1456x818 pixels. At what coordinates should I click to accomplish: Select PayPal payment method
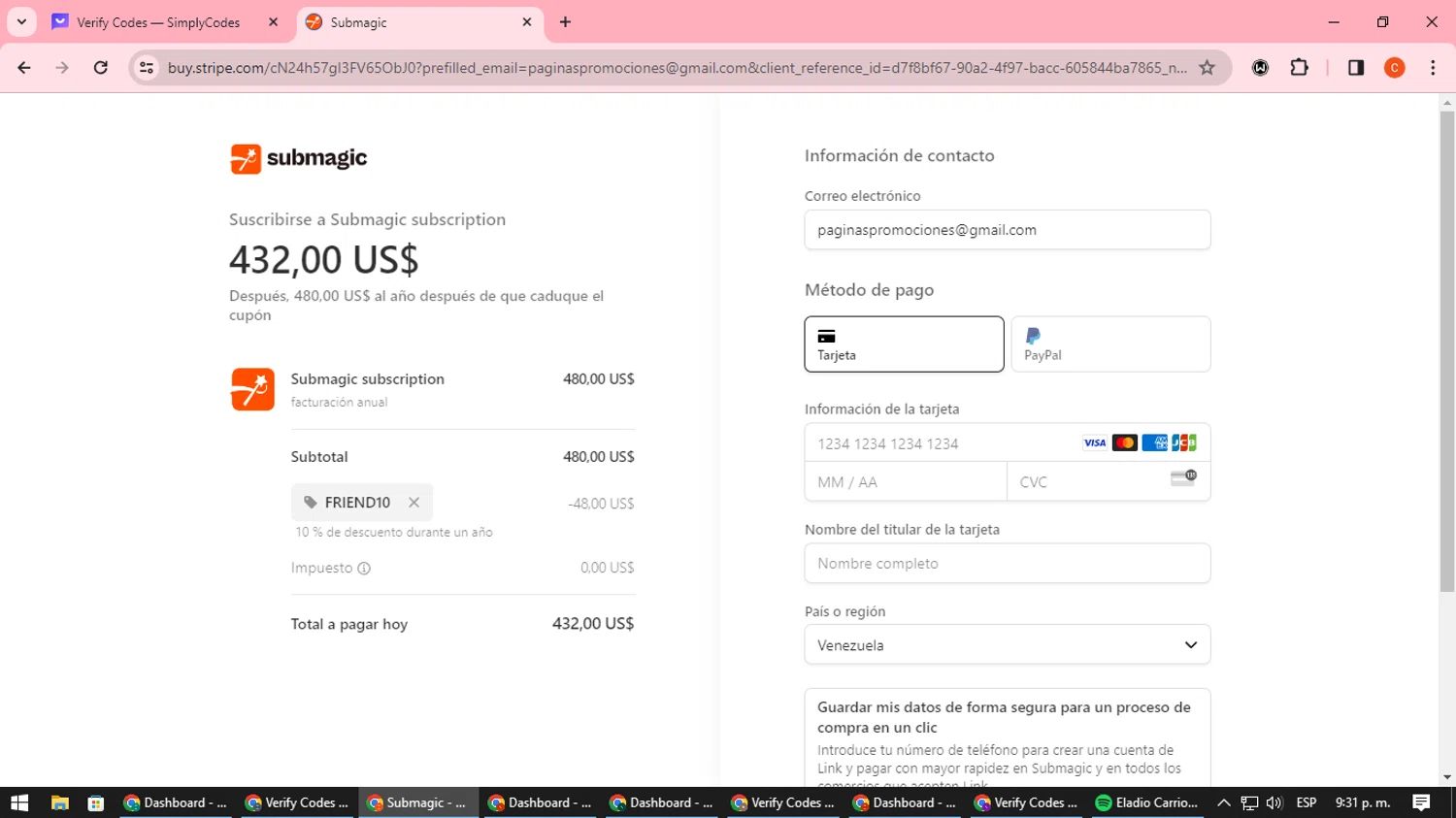coord(1110,344)
